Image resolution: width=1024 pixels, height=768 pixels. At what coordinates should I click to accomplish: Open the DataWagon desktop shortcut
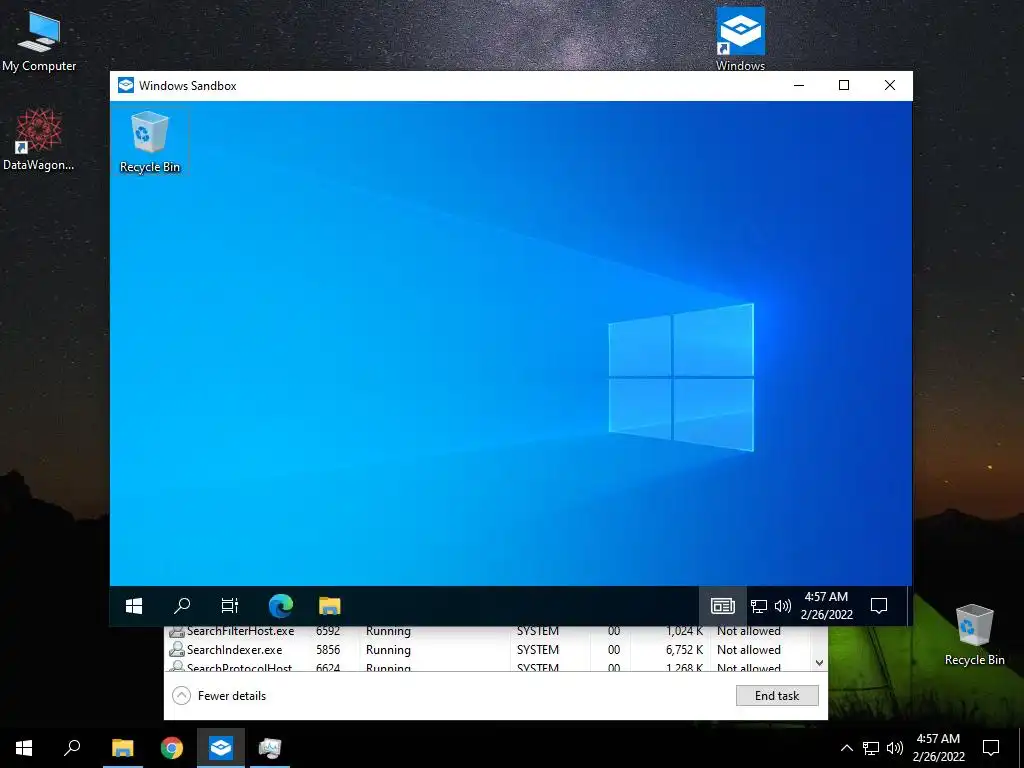pyautogui.click(x=39, y=140)
